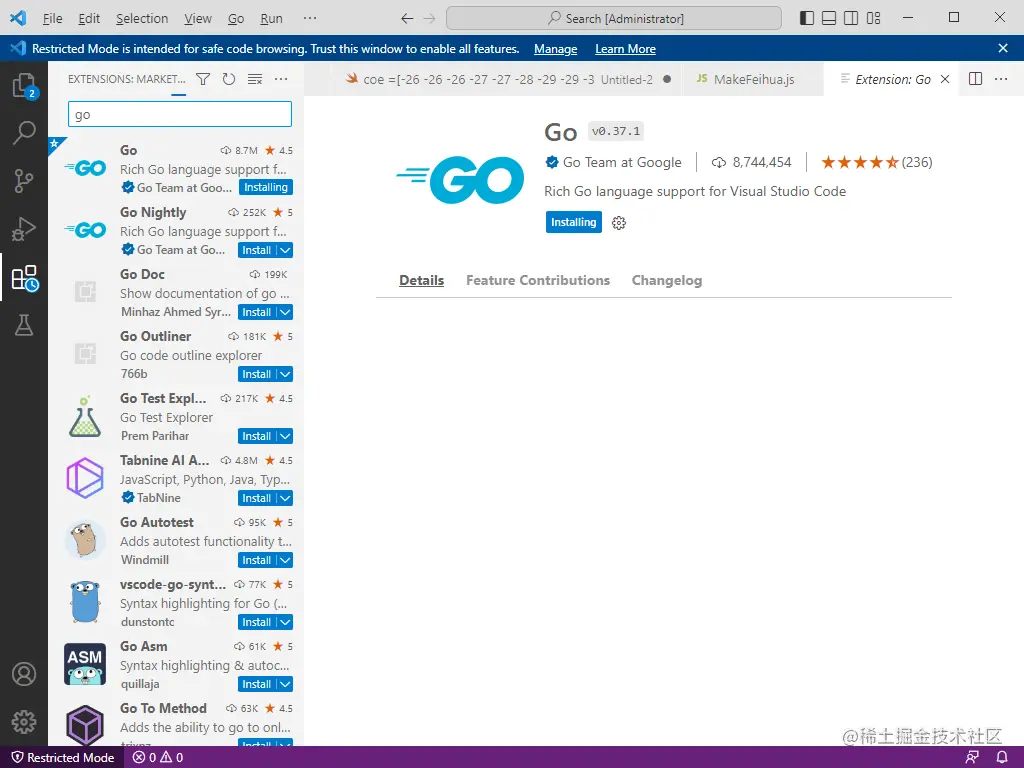Image resolution: width=1024 pixels, height=768 pixels.
Task: Expand Go Outliner install dropdown arrow
Action: coord(285,374)
